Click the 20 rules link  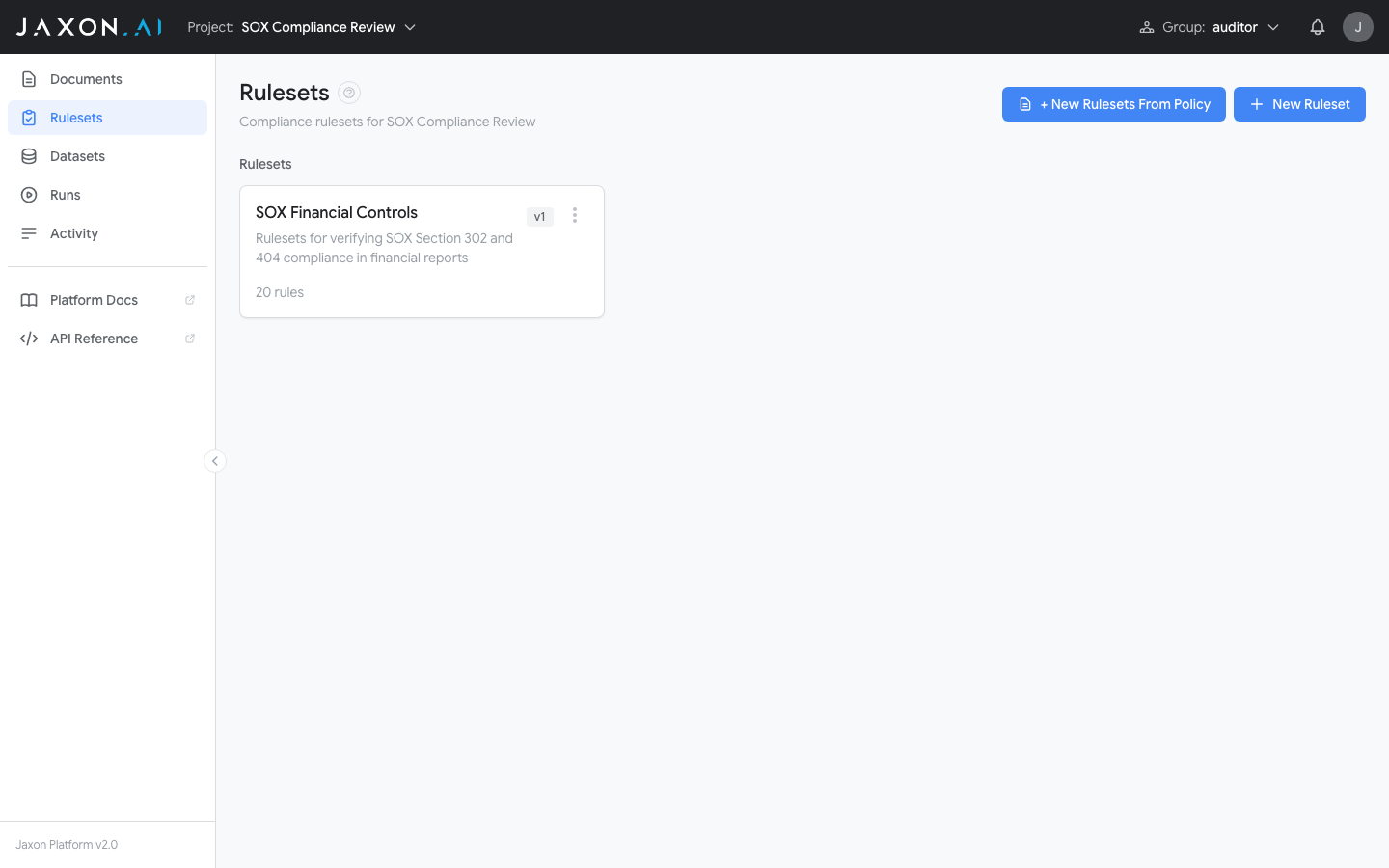(x=280, y=291)
